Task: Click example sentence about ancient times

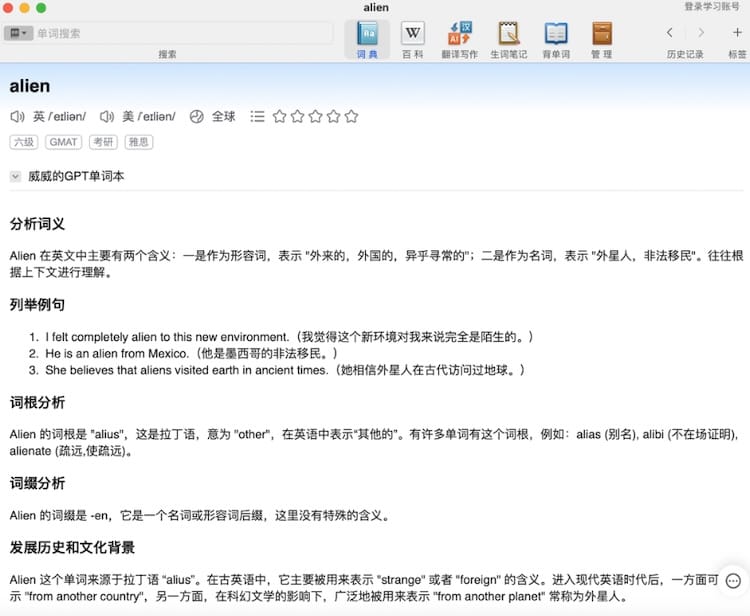Action: (x=285, y=370)
